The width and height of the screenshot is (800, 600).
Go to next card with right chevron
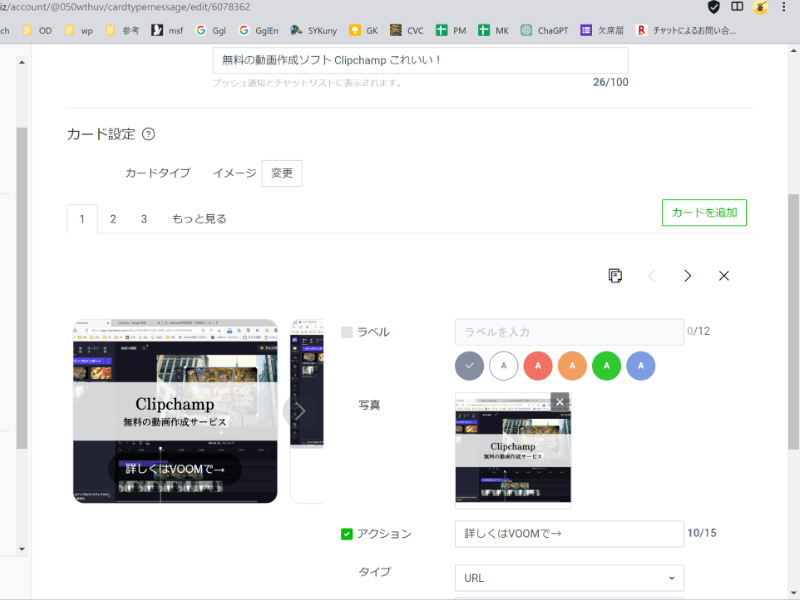click(x=688, y=276)
